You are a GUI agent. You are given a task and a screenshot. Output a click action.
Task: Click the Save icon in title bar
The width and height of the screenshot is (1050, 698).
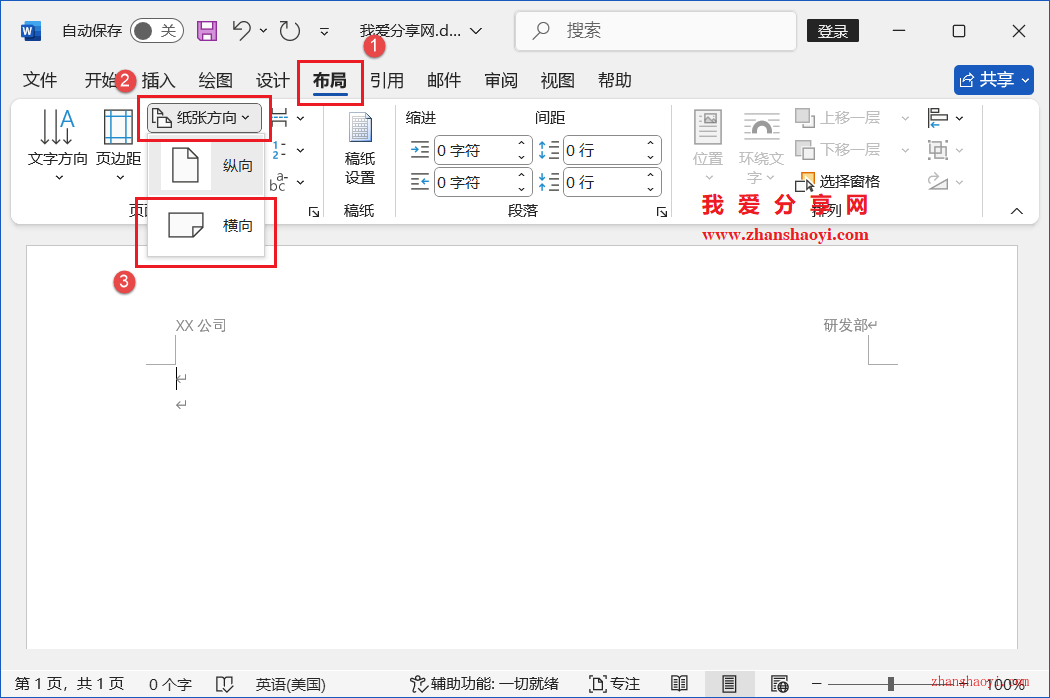point(207,31)
